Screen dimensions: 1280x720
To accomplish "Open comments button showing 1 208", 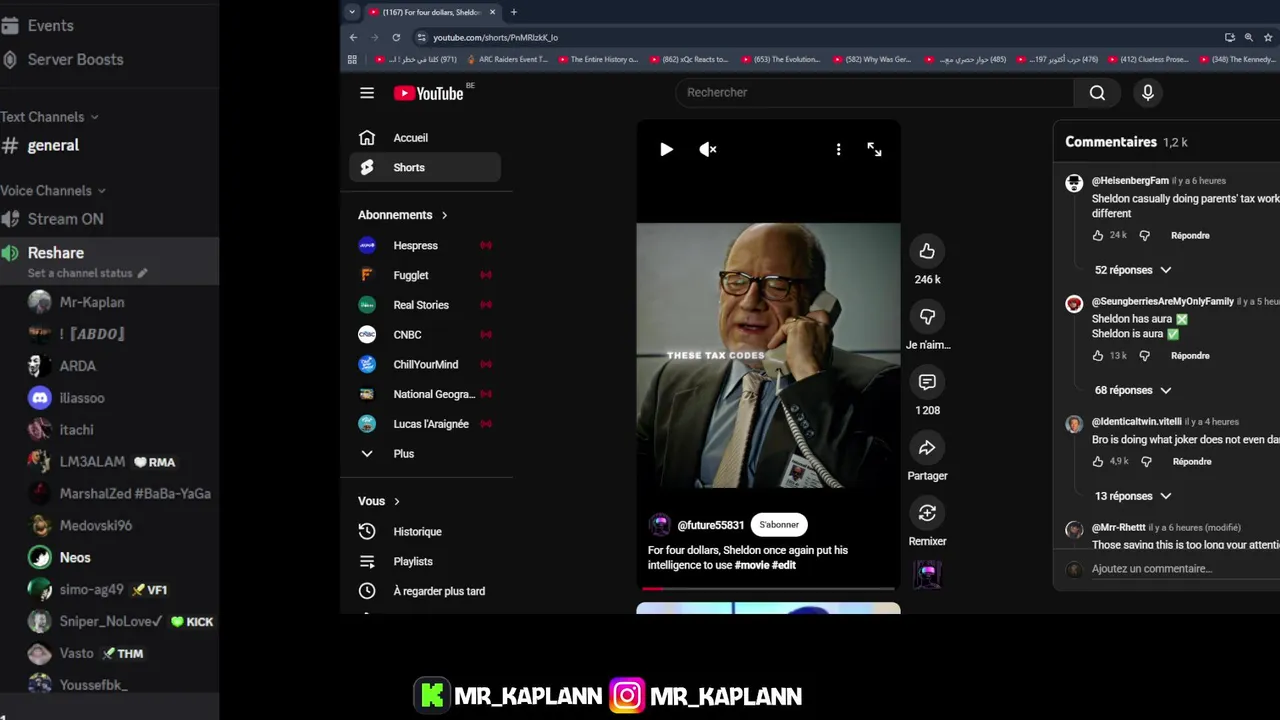I will [x=927, y=382].
